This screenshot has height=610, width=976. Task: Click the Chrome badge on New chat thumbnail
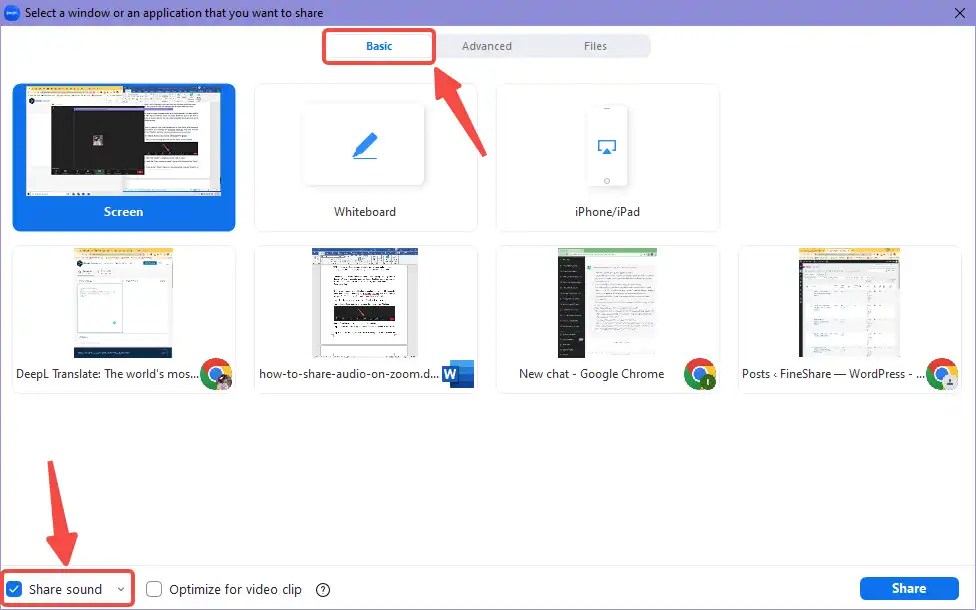[x=702, y=375]
